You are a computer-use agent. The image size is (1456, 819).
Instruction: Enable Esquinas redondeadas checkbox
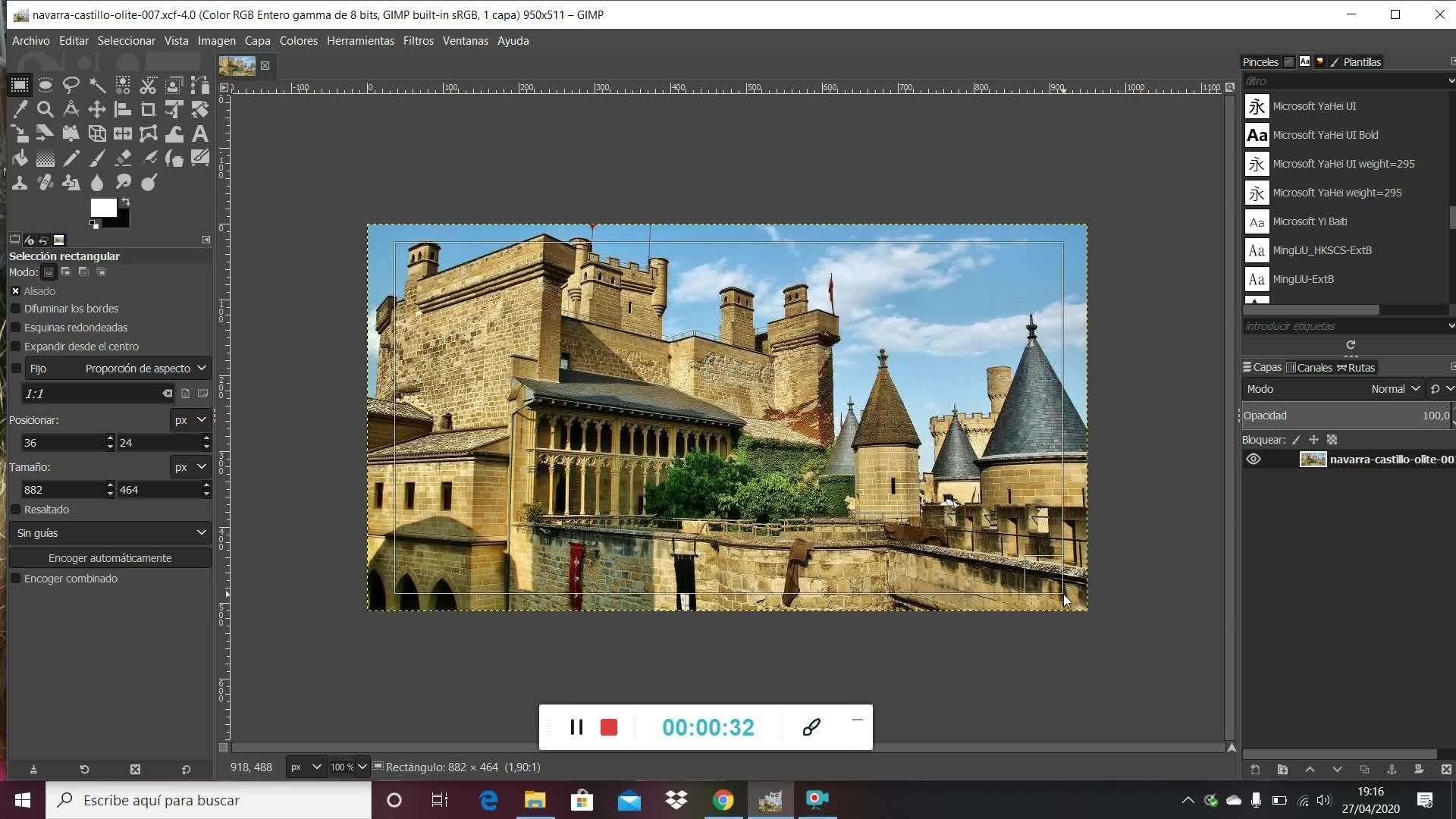[x=16, y=328]
